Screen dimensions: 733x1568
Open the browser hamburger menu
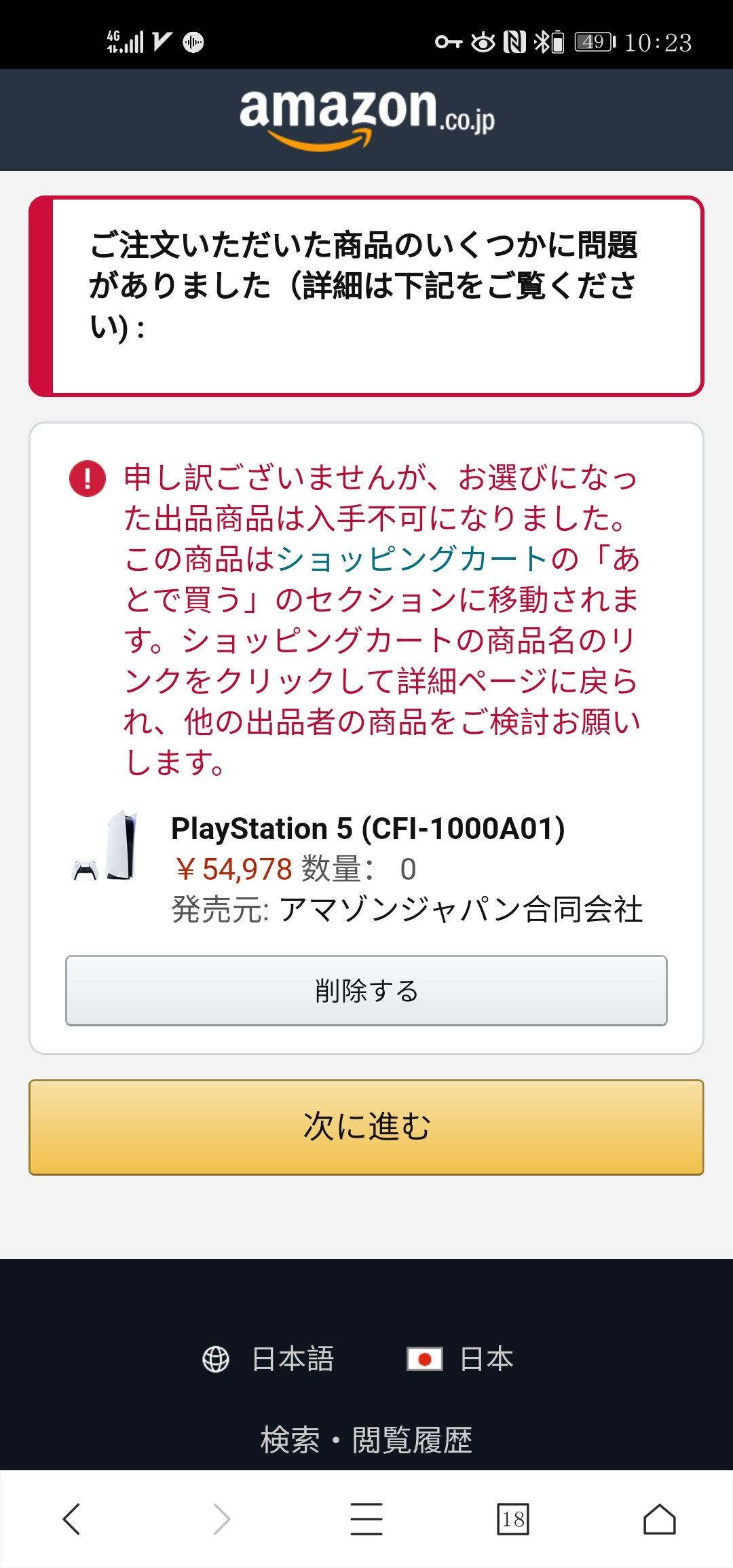click(366, 1519)
